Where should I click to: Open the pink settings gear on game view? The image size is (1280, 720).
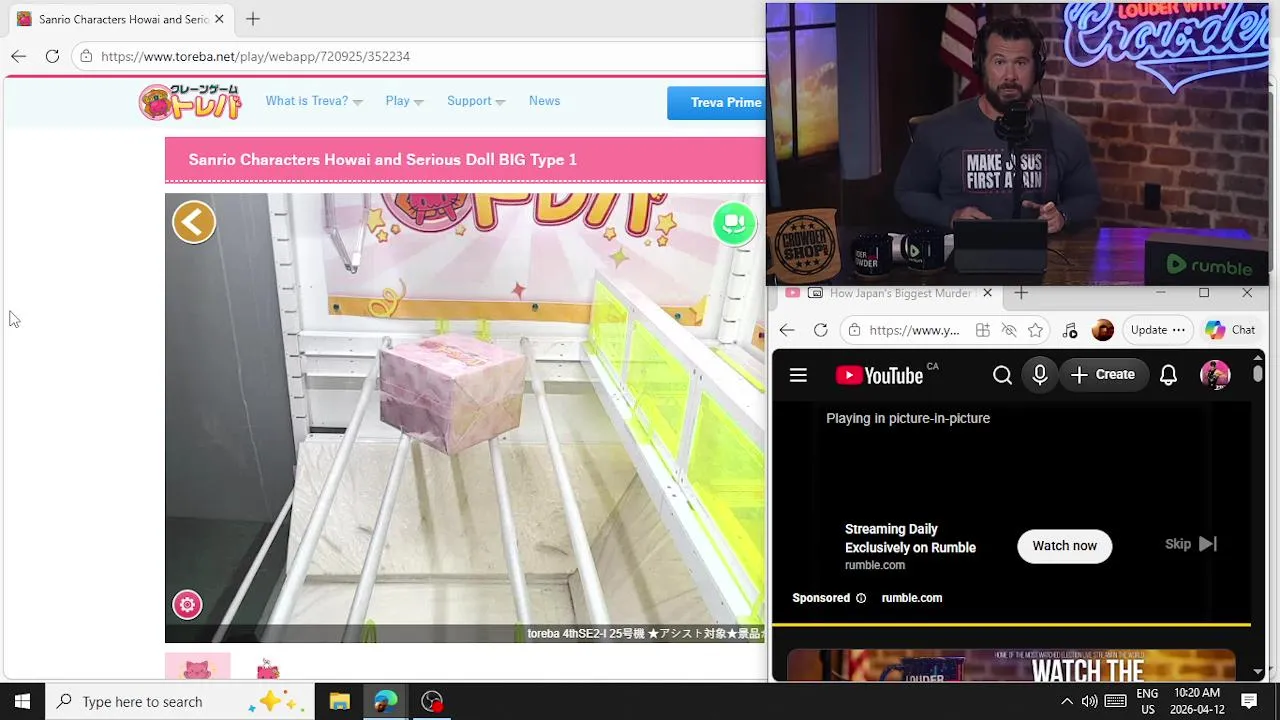pos(187,604)
